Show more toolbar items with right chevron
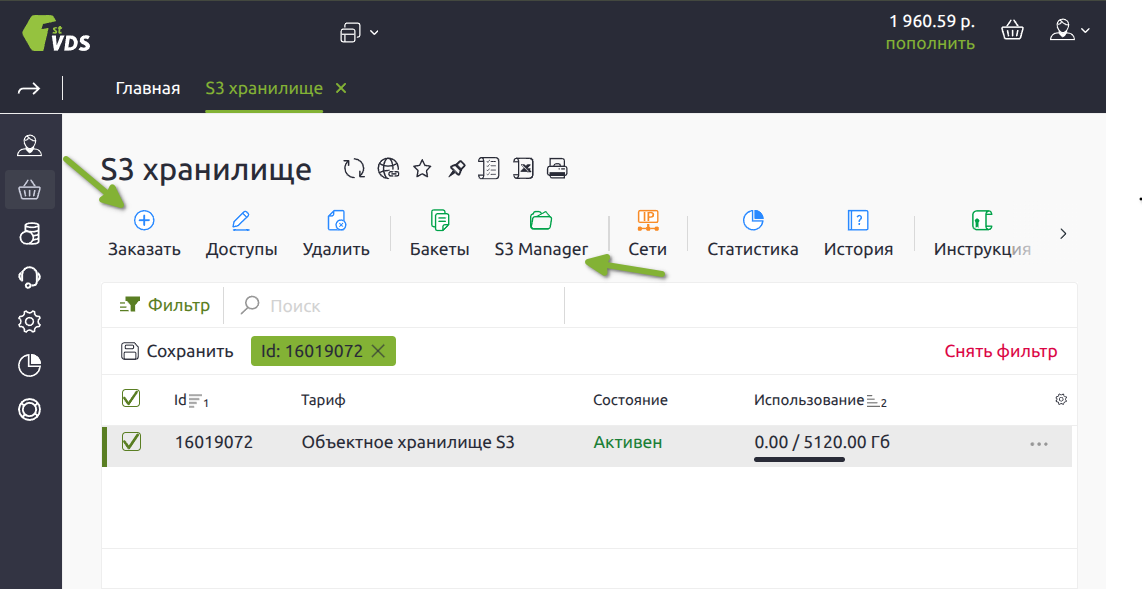This screenshot has height=589, width=1142. (x=1063, y=234)
